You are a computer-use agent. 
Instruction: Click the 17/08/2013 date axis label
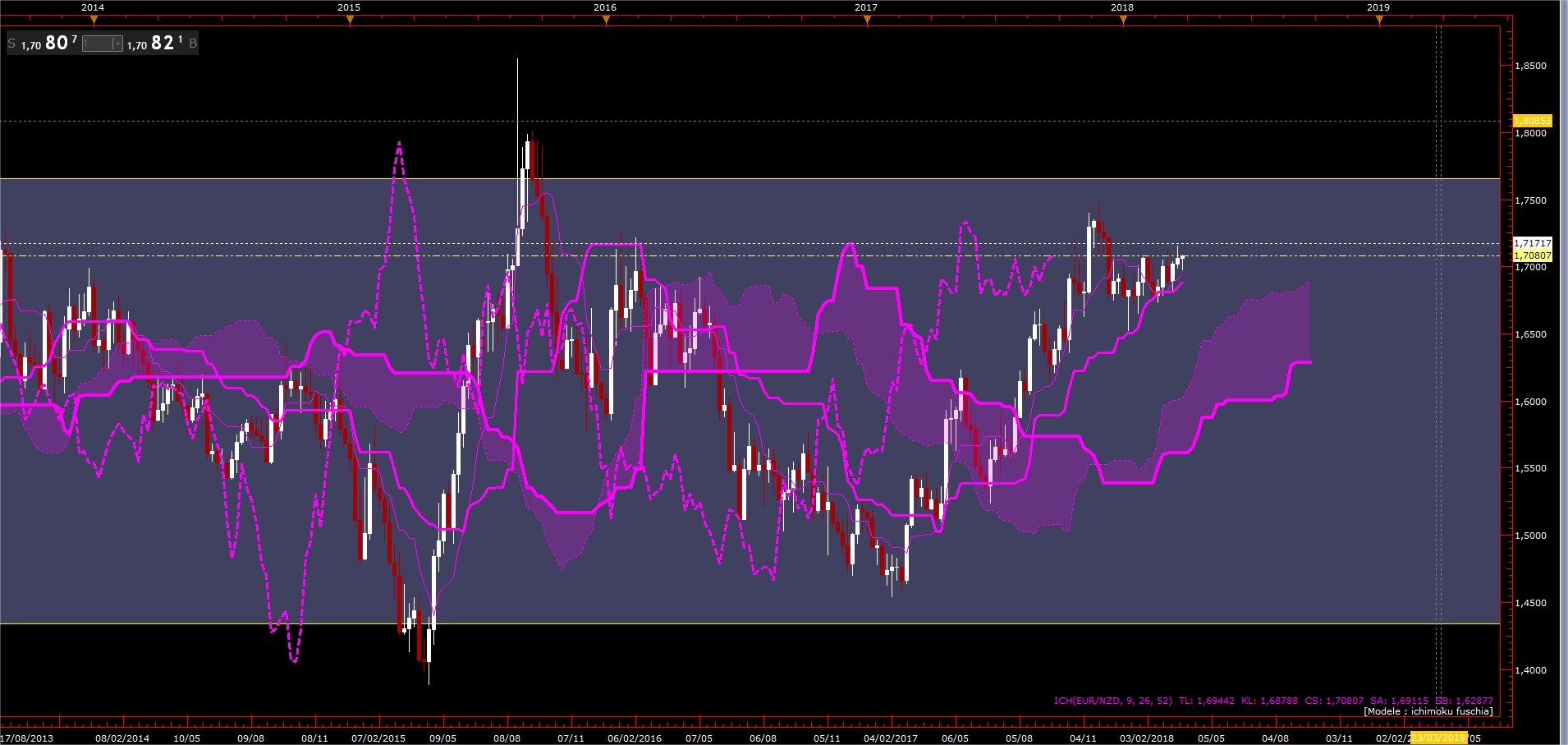tap(27, 738)
